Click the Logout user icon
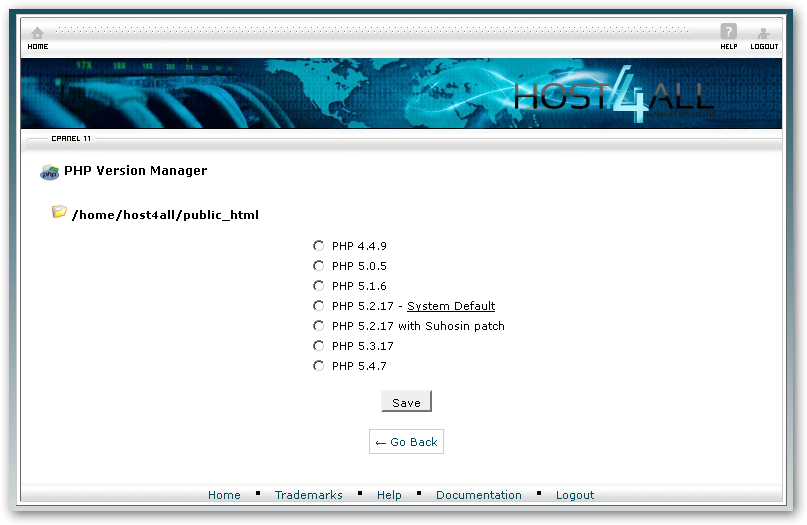Image resolution: width=807 pixels, height=525 pixels. (x=763, y=34)
